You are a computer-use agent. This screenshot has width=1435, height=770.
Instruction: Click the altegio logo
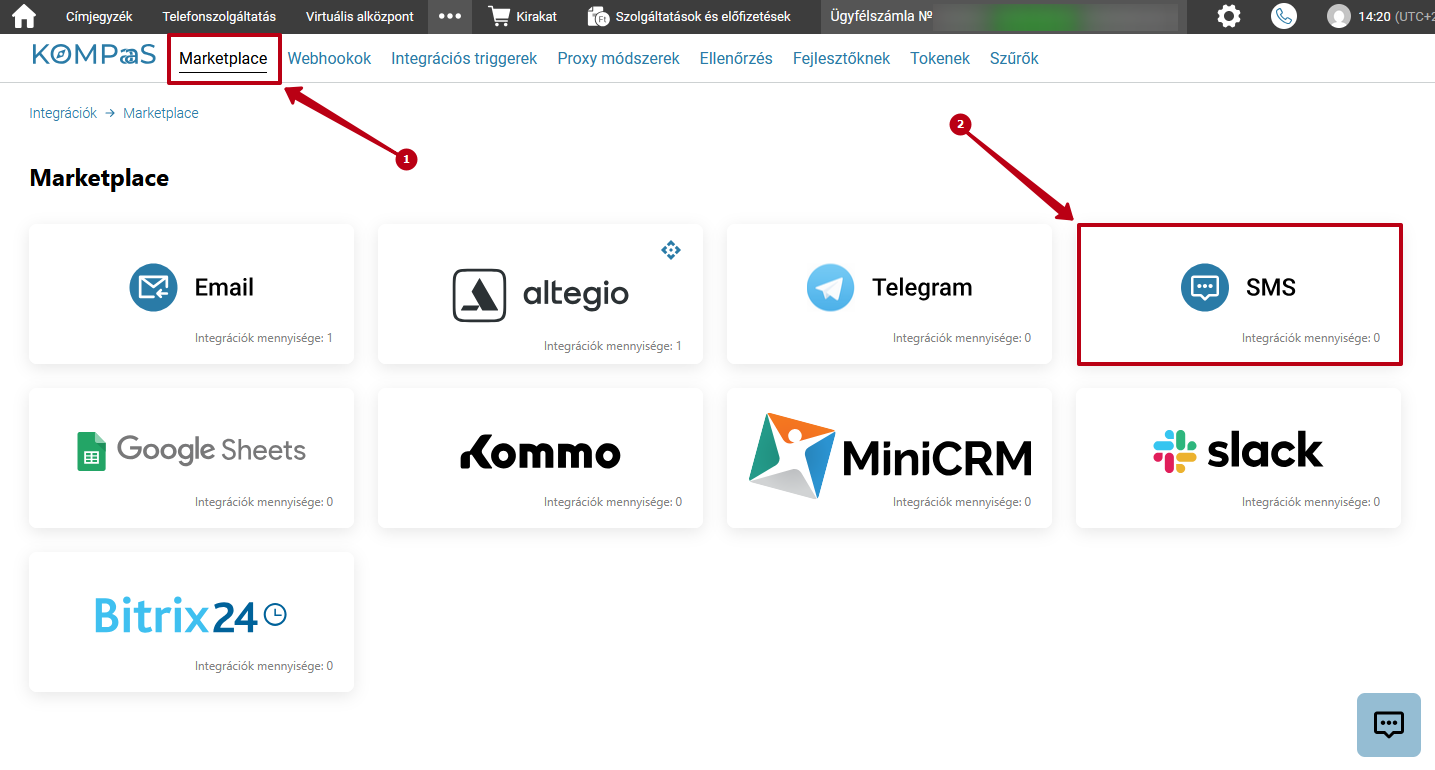[541, 295]
